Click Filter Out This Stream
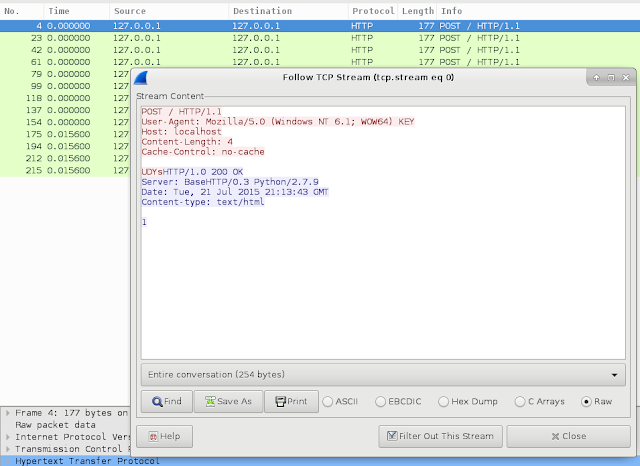Viewport: 640px width, 466px height. pyautogui.click(x=441, y=436)
